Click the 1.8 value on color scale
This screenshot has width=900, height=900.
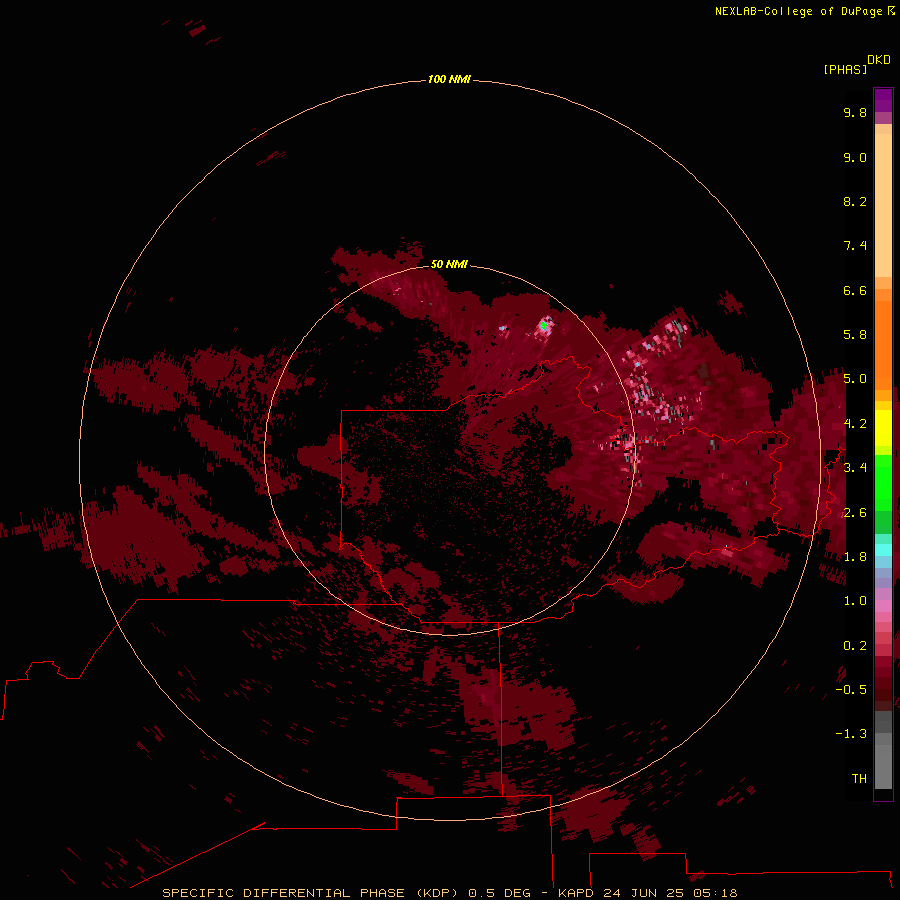(855, 557)
